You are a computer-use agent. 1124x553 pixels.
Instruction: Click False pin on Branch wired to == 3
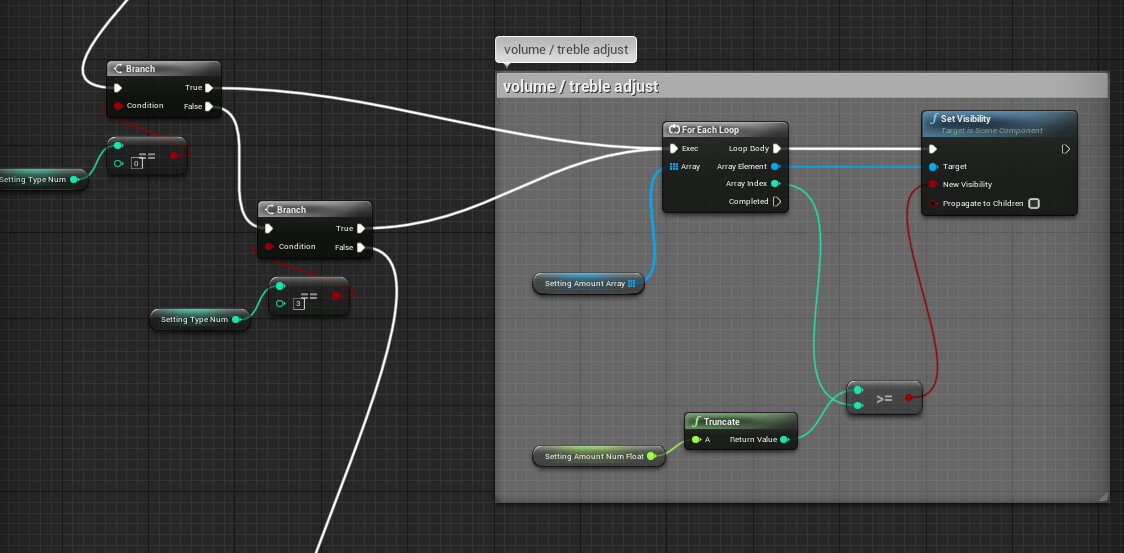pos(361,247)
